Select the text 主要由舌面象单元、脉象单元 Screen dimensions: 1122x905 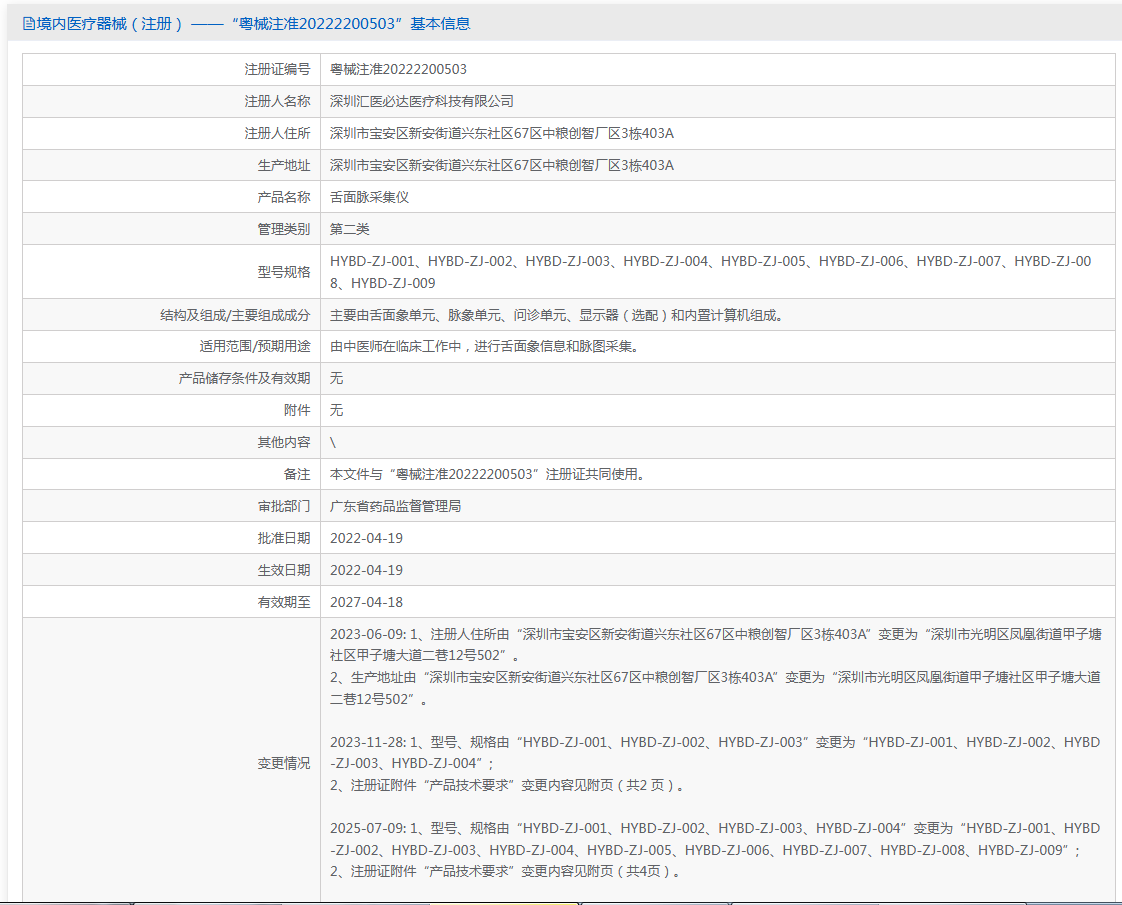pyautogui.click(x=415, y=315)
